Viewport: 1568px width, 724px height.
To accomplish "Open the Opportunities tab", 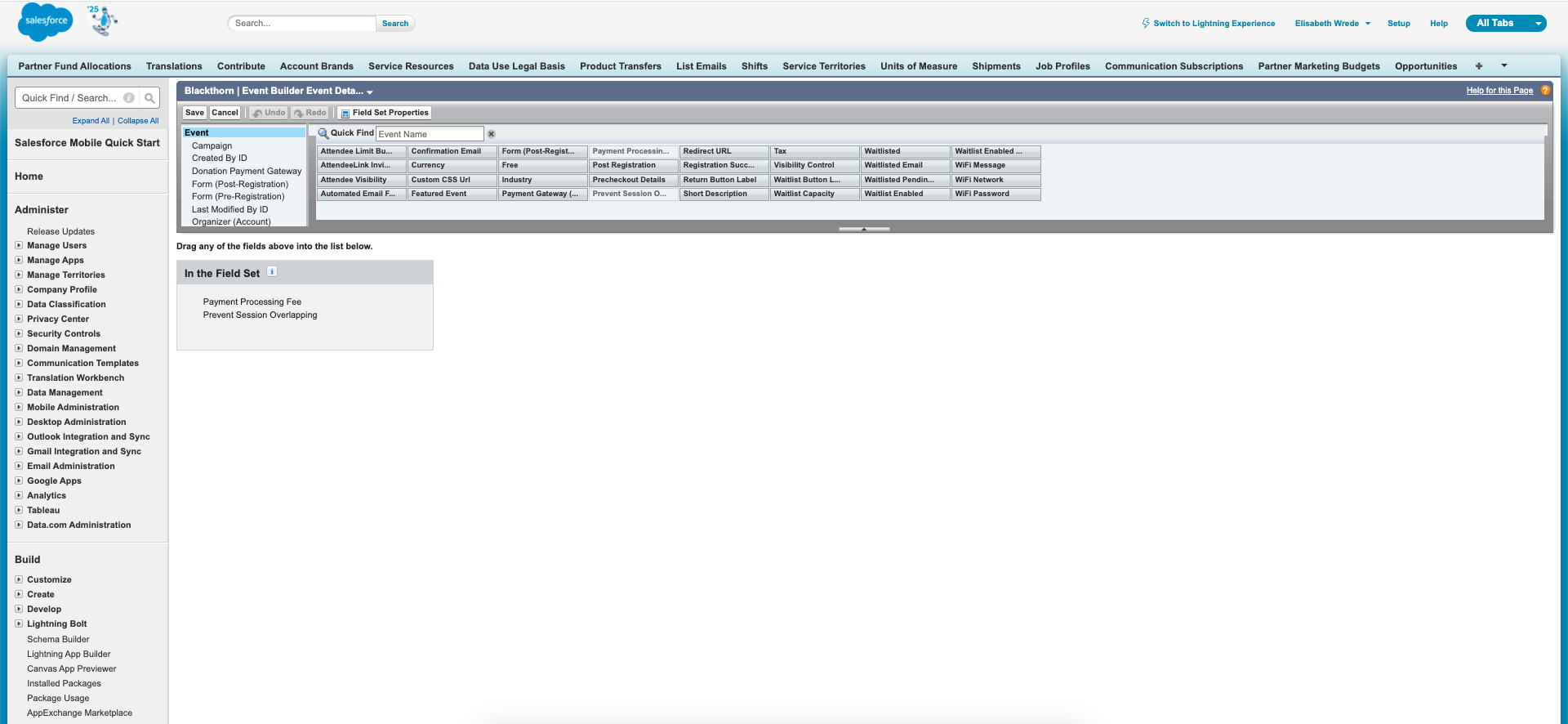I will point(1426,66).
